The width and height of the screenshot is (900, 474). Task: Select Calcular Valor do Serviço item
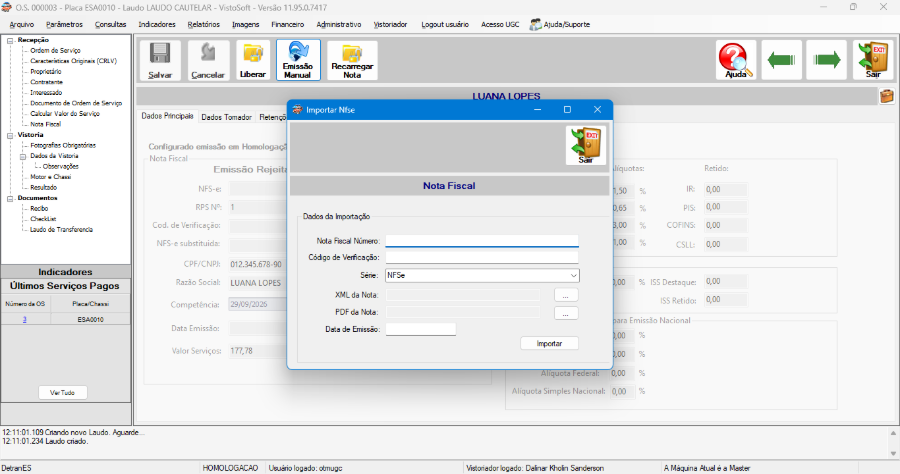[x=65, y=114]
